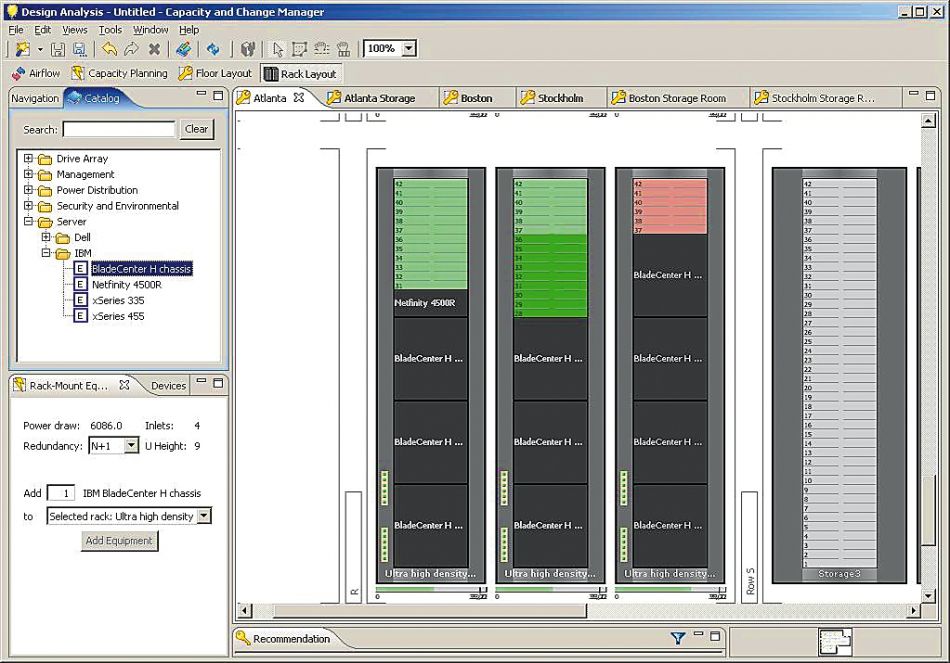Expand the Dell folder
The width and height of the screenshot is (950, 663).
pos(46,238)
